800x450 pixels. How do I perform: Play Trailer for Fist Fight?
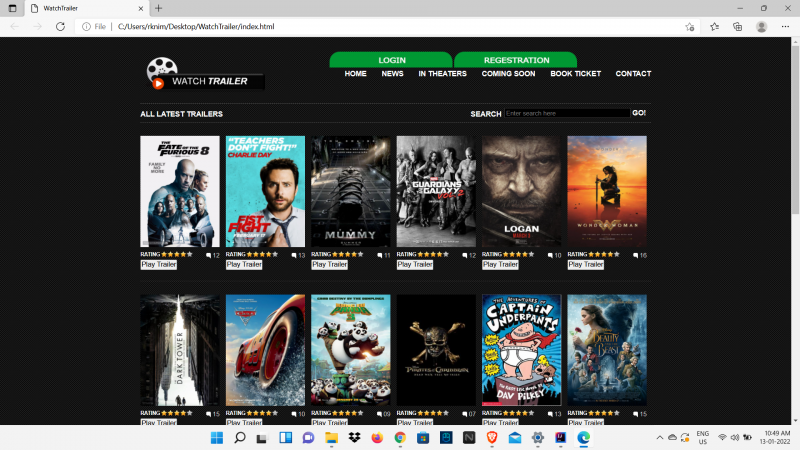tap(244, 265)
